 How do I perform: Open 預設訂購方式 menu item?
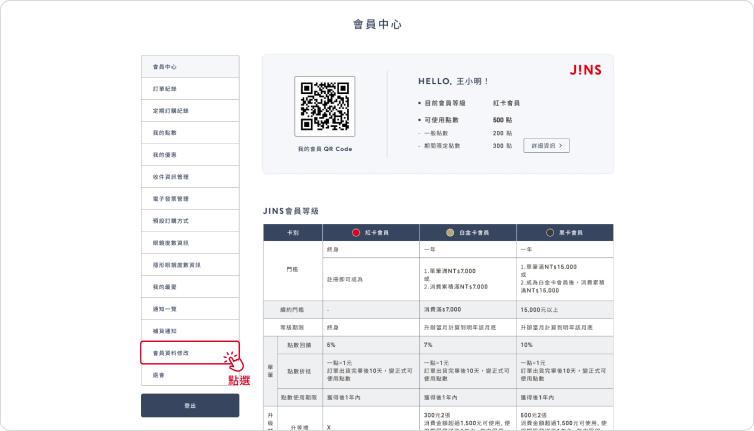pyautogui.click(x=190, y=221)
